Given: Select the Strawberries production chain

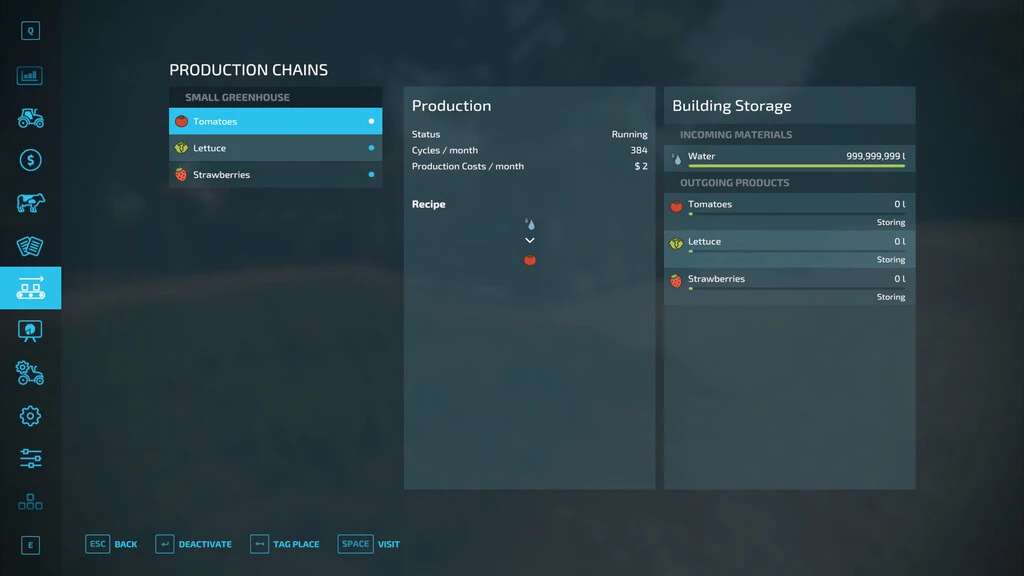Looking at the screenshot, I should [275, 175].
